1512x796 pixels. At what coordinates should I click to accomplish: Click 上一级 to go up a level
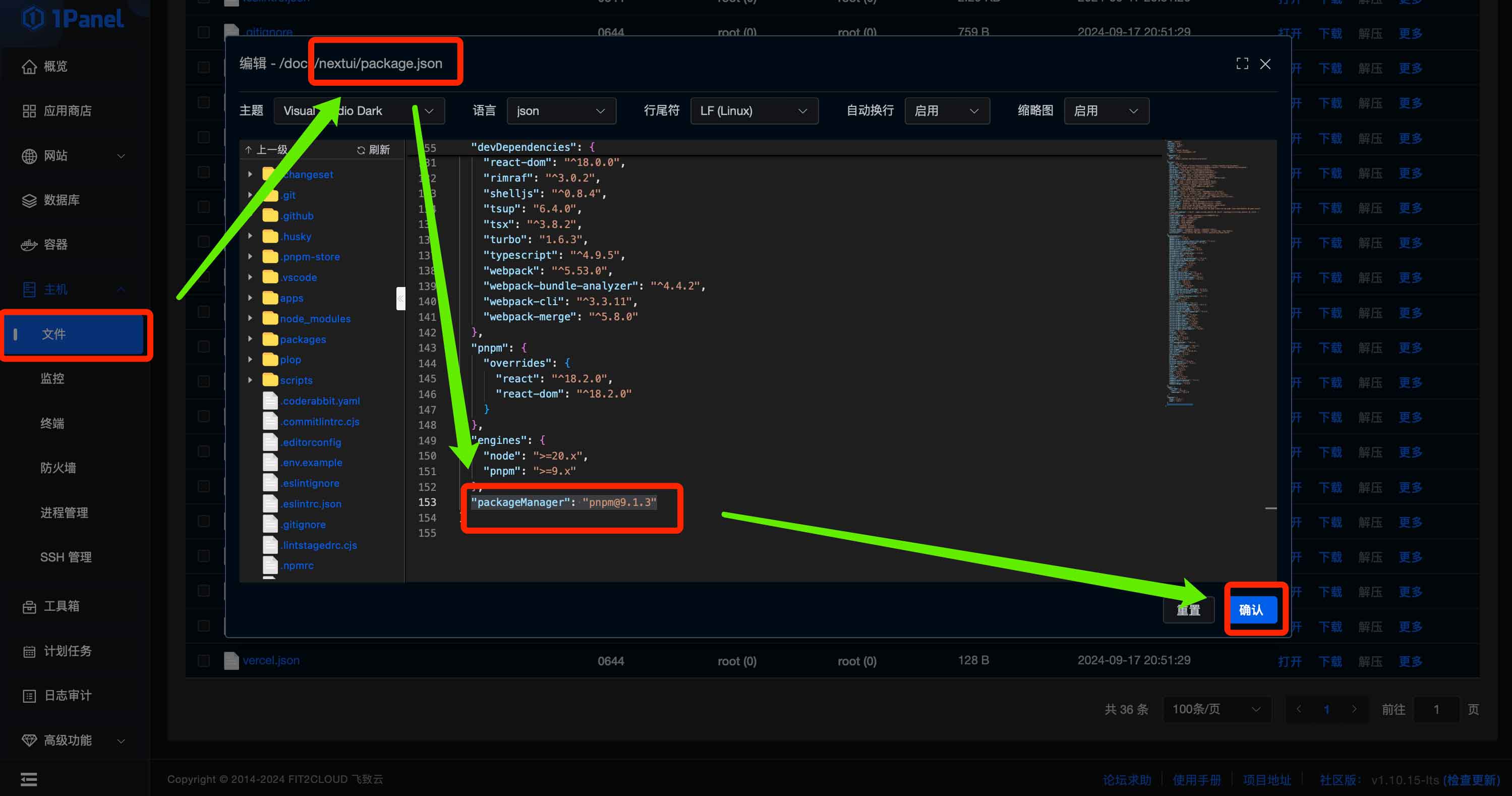[267, 150]
